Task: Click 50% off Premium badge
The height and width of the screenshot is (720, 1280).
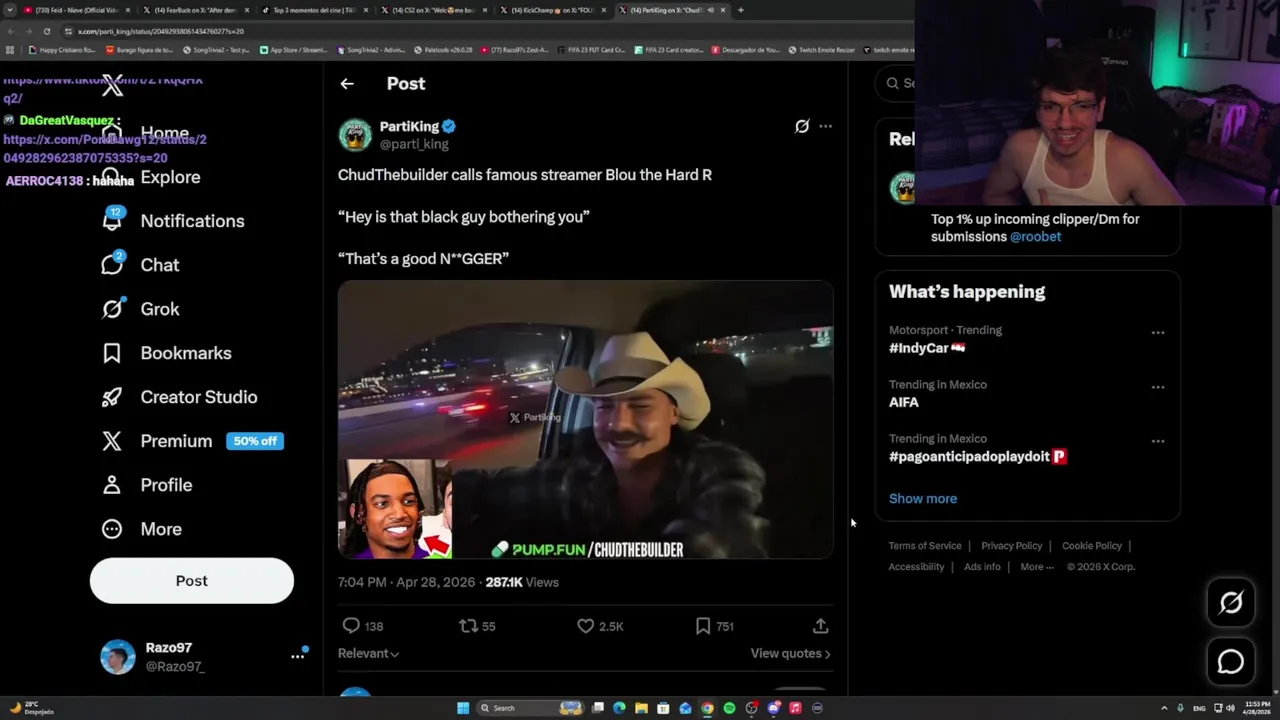Action: point(255,441)
